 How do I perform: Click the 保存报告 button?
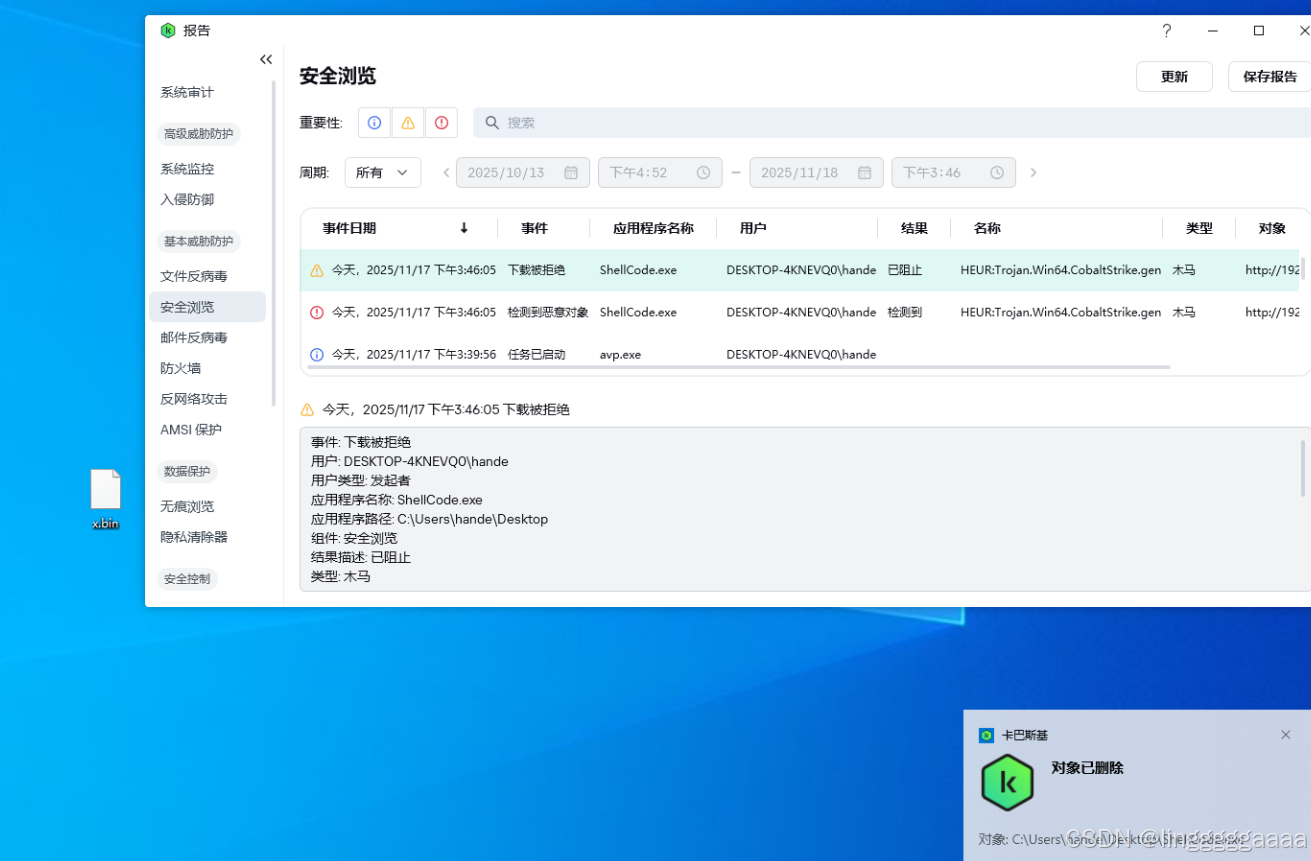coord(1268,76)
